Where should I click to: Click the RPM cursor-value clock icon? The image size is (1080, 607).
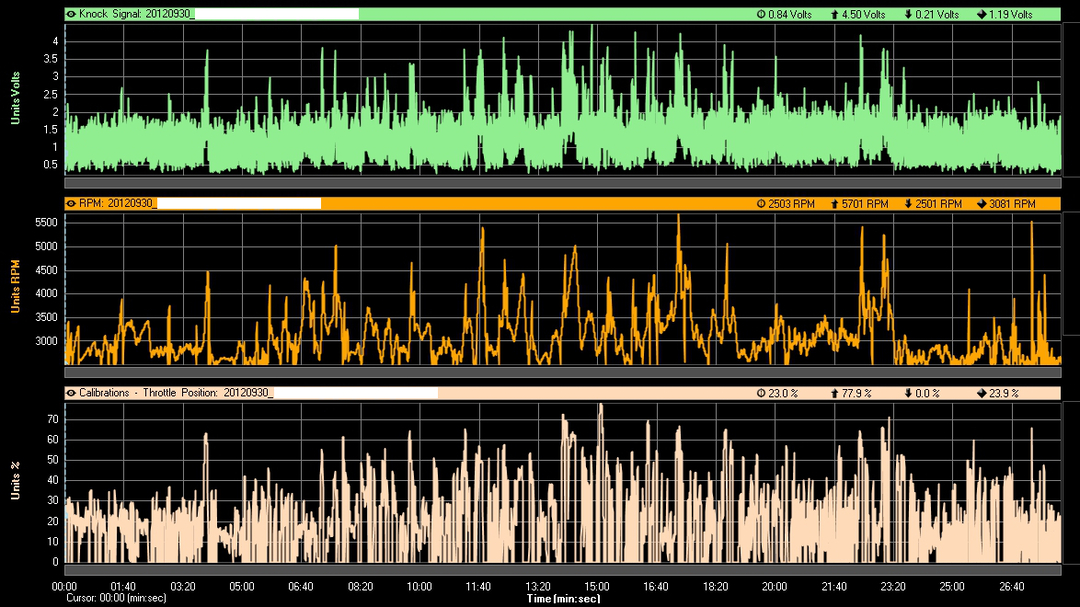point(761,203)
